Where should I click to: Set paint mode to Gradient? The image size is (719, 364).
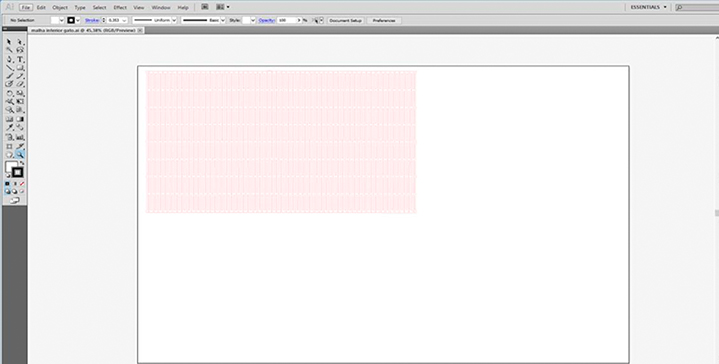(15, 184)
